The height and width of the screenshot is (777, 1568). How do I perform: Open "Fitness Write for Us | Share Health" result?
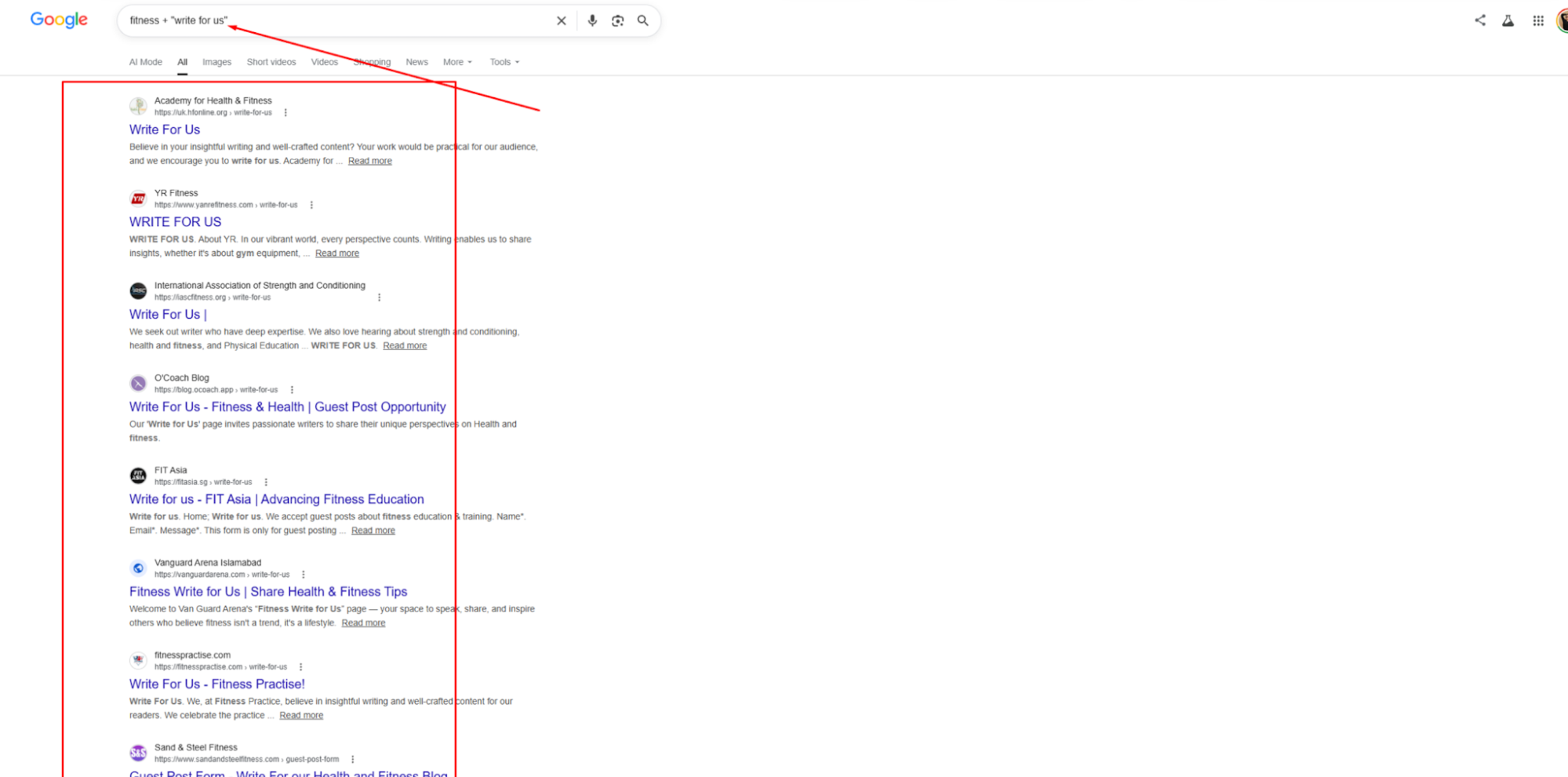pyautogui.click(x=268, y=592)
